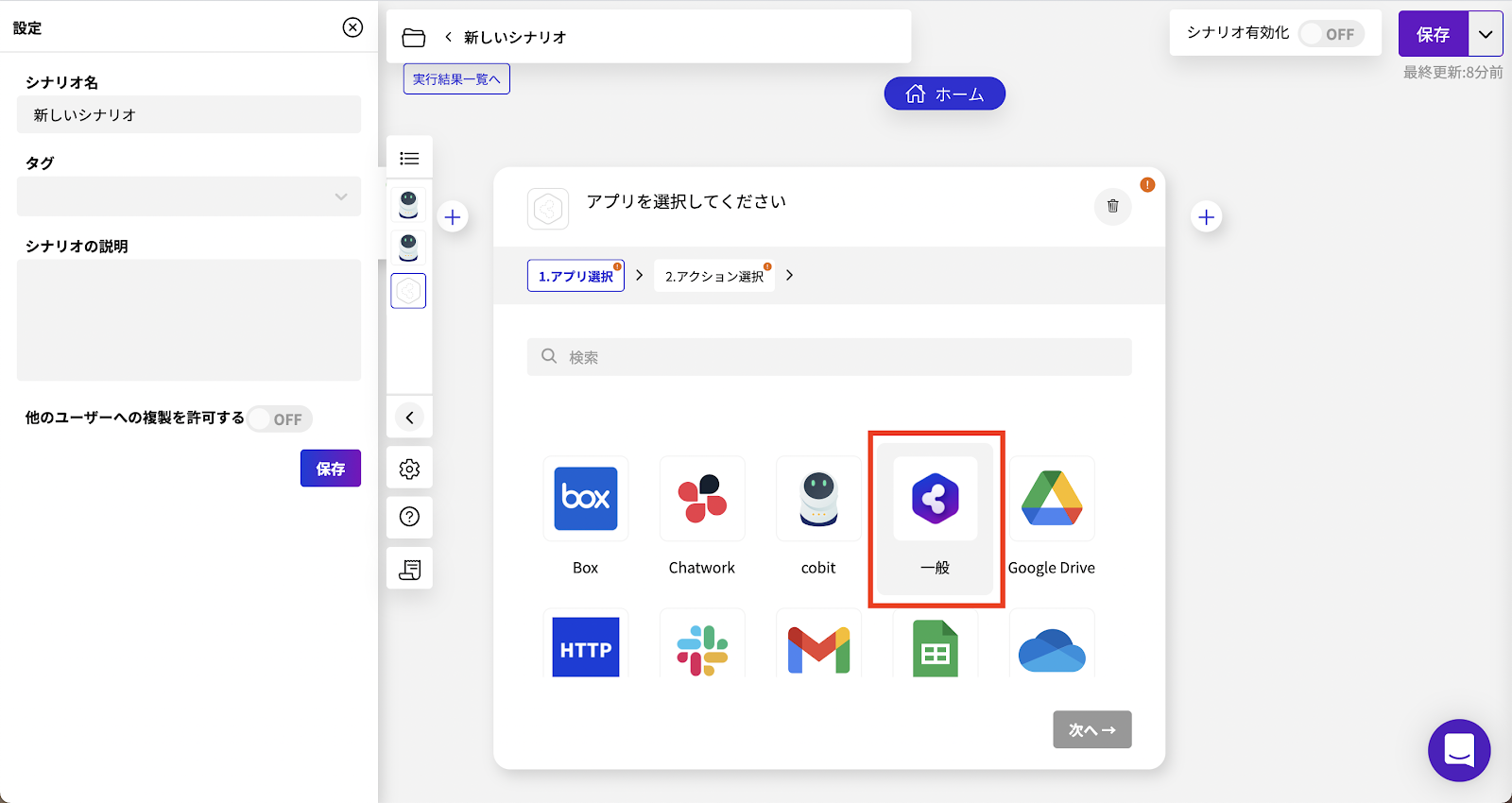Collapse the sidebar with the left chevron
The height and width of the screenshot is (803, 1512).
(x=409, y=418)
